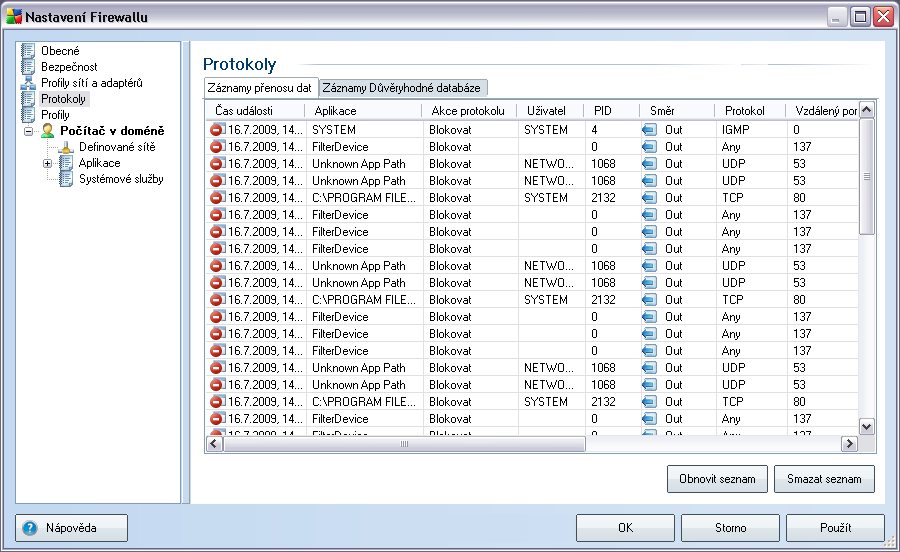Image resolution: width=900 pixels, height=552 pixels.
Task: Click the Obnovit seznam button
Action: tap(717, 479)
